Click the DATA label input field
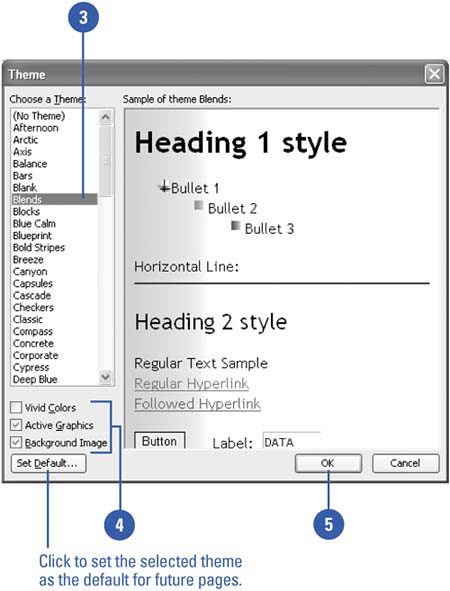The width and height of the screenshot is (450, 591). pos(292,441)
